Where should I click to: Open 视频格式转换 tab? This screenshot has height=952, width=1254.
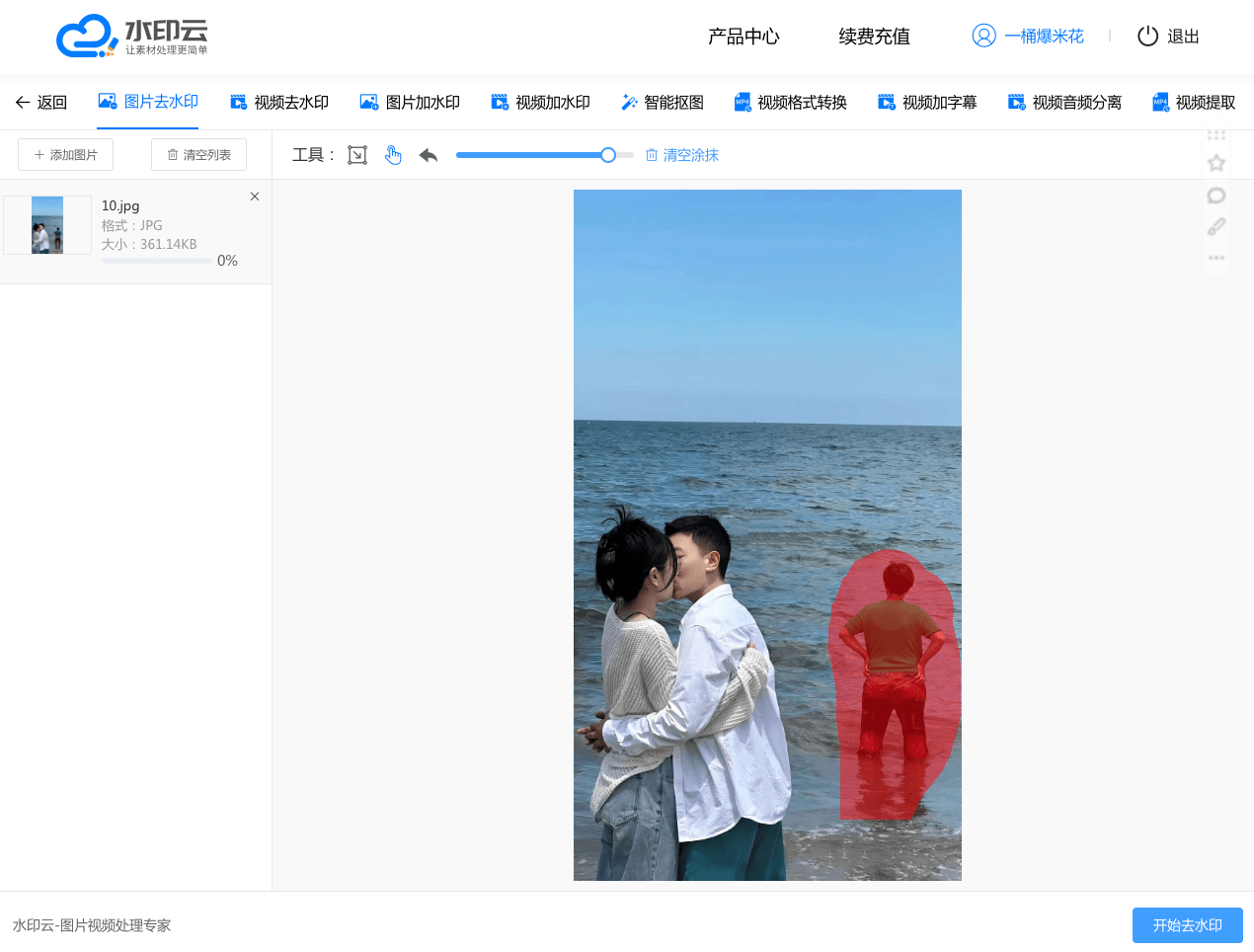791,103
